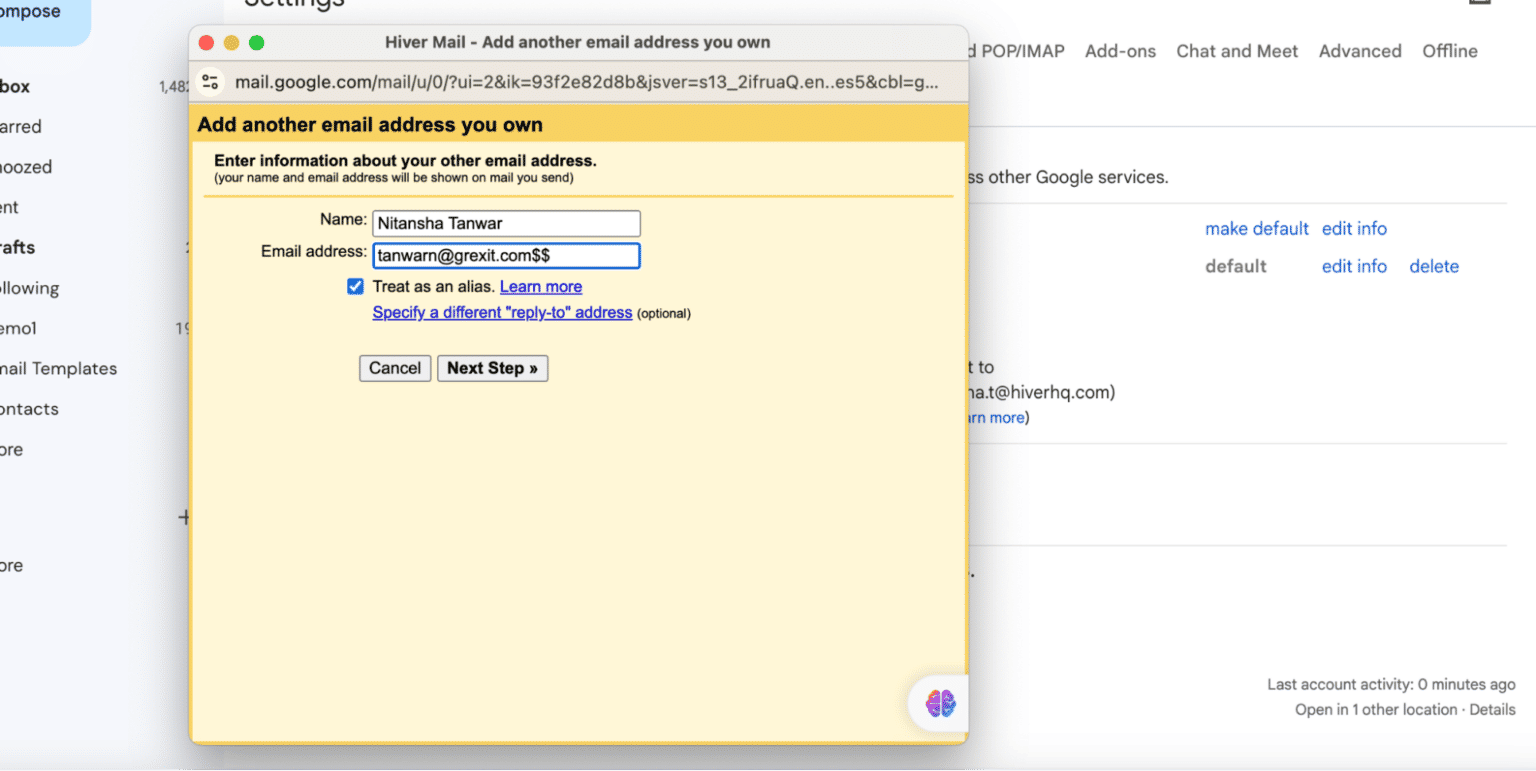Image resolution: width=1536 pixels, height=771 pixels.
Task: Click the Compose button in the sidebar
Action: click(x=30, y=10)
